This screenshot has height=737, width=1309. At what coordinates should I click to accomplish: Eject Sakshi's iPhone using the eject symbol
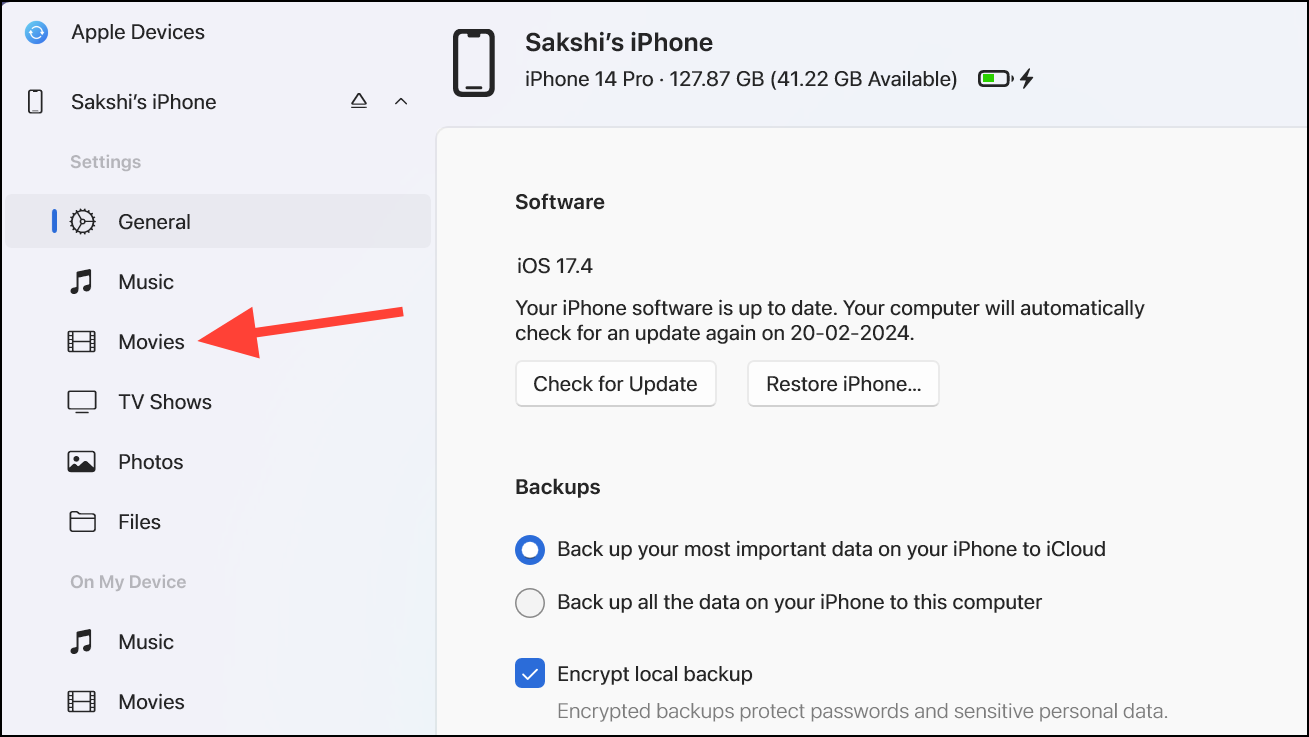point(358,101)
